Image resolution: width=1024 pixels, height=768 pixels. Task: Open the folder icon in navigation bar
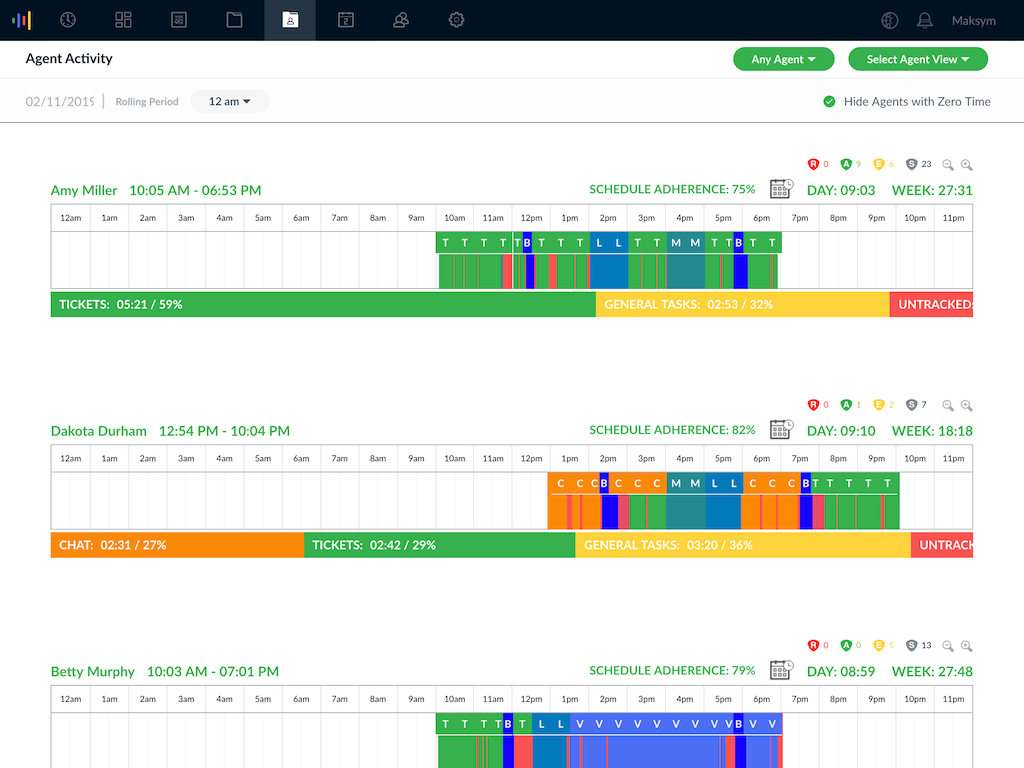(x=234, y=20)
